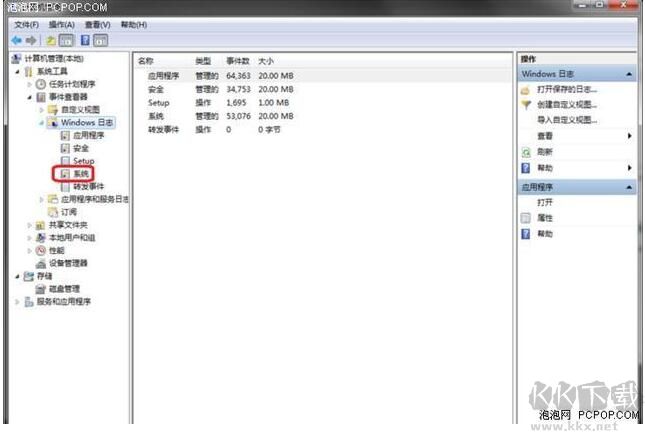
Task: Click the Forward arrow toolbar icon
Action: point(31,40)
